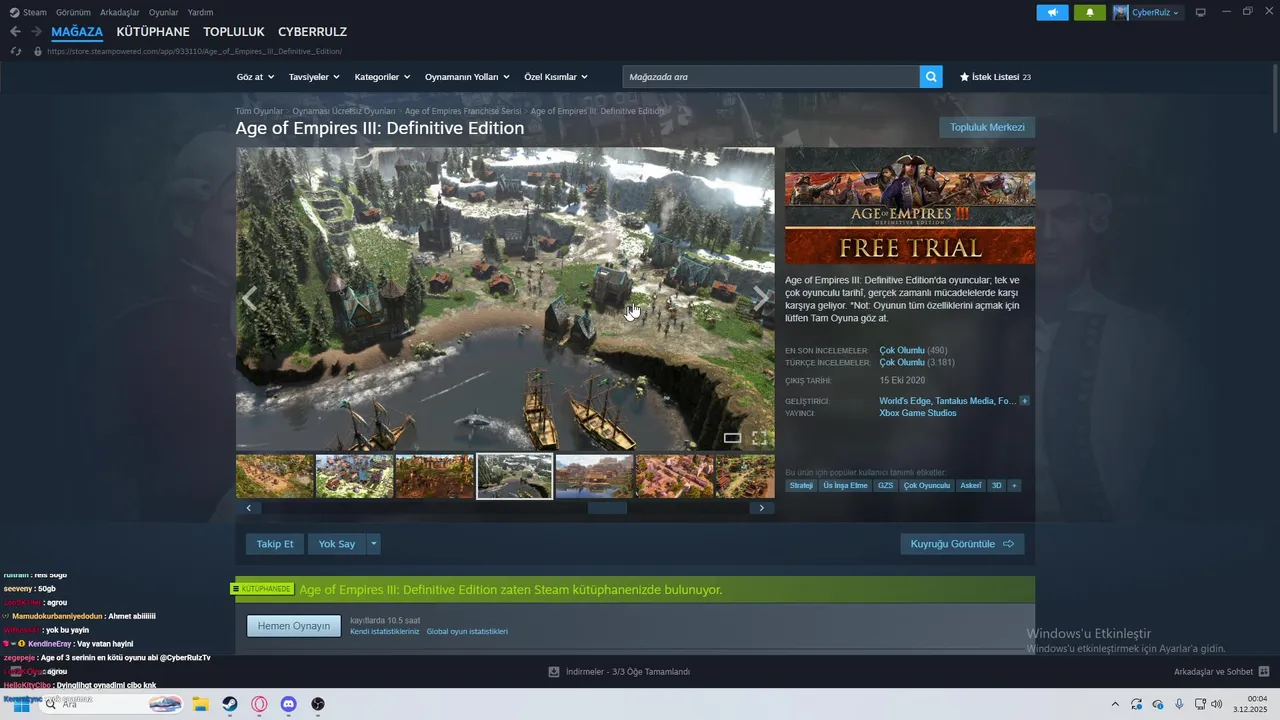Viewport: 1280px width, 720px height.
Task: Click the thumbnail strip left arrow
Action: point(249,508)
